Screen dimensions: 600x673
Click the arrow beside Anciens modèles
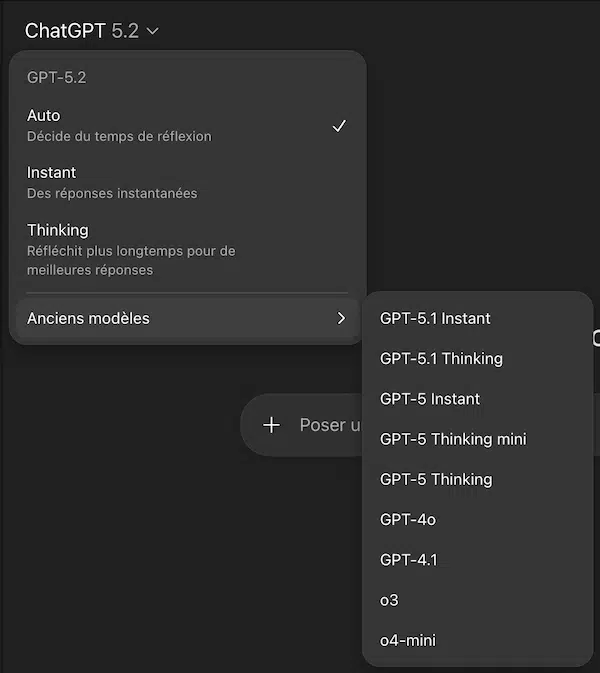pyautogui.click(x=341, y=318)
